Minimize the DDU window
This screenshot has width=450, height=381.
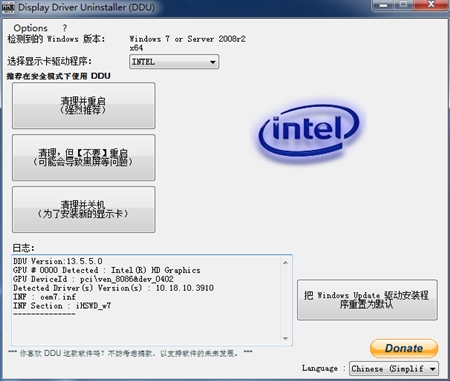383,5
